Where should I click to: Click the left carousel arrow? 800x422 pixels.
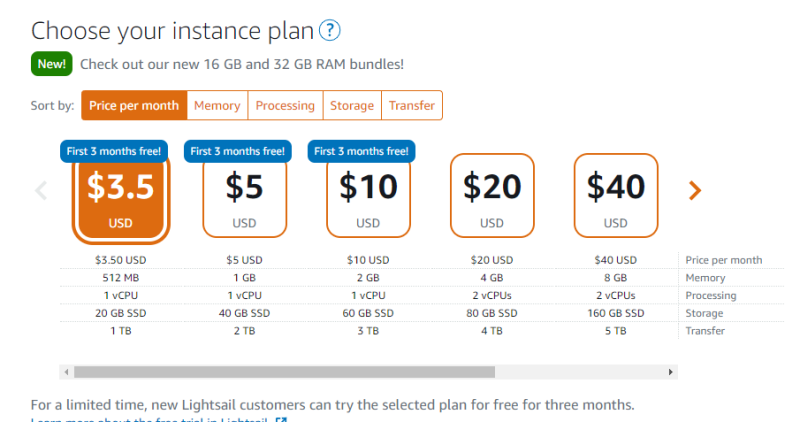41,190
